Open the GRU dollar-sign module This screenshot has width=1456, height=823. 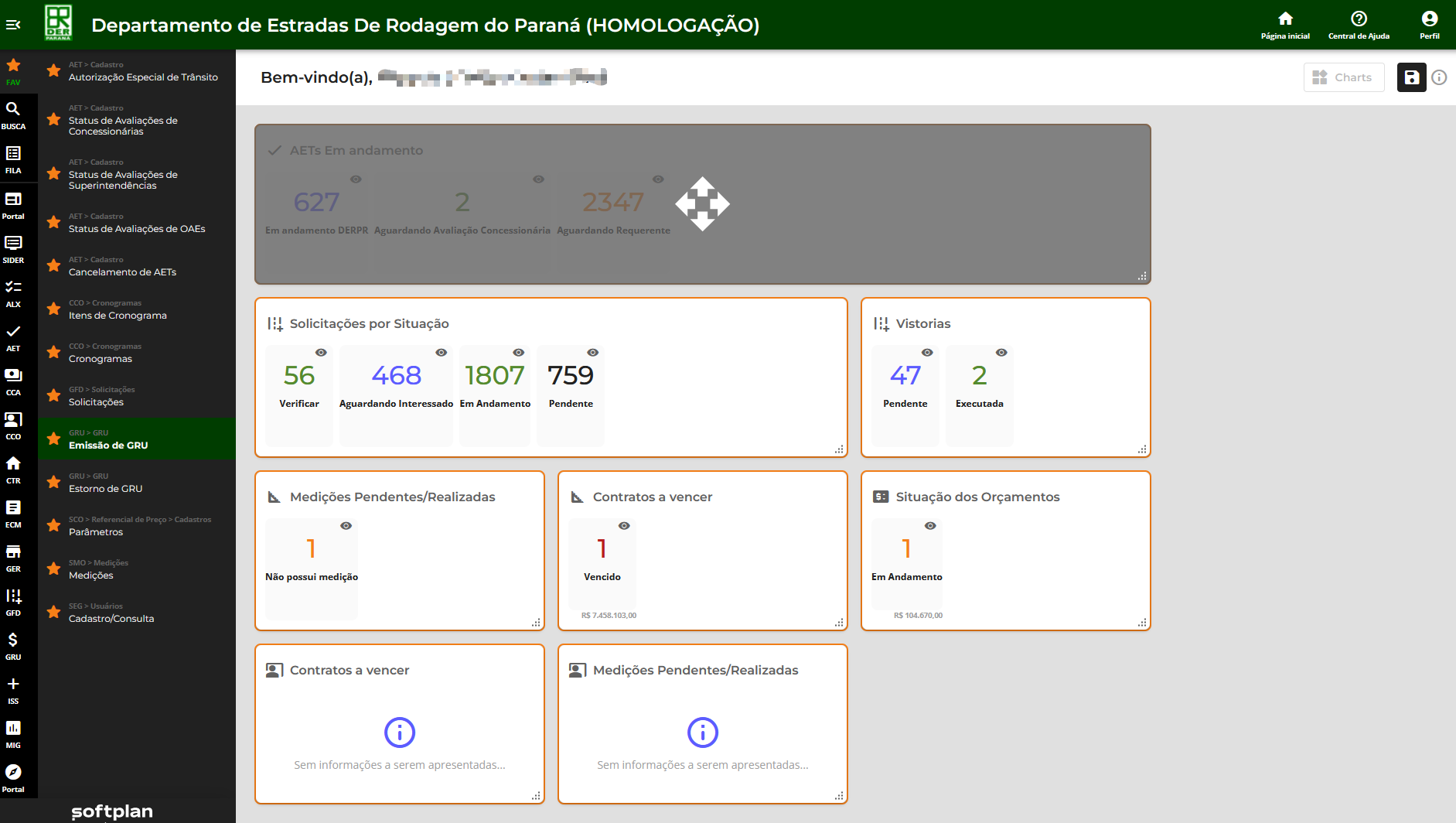(13, 646)
